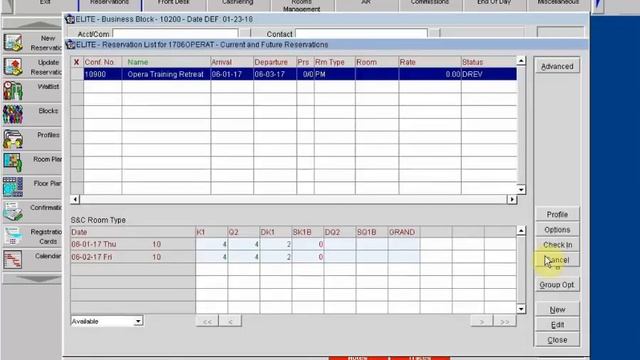Click the Business Block window title icon
Screen dimensions: 640x360
point(70,19)
